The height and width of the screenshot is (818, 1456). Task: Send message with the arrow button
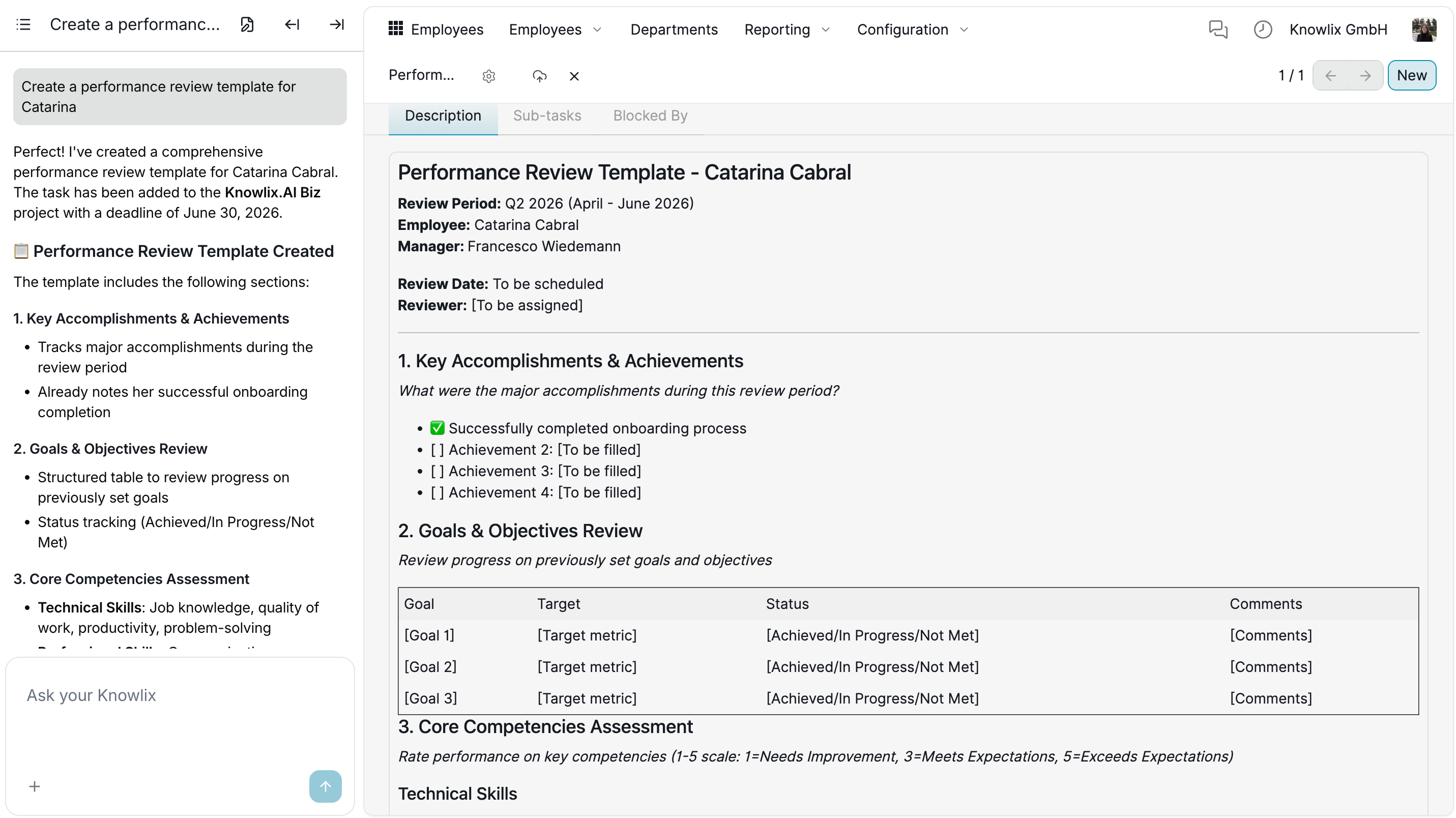coord(325,786)
